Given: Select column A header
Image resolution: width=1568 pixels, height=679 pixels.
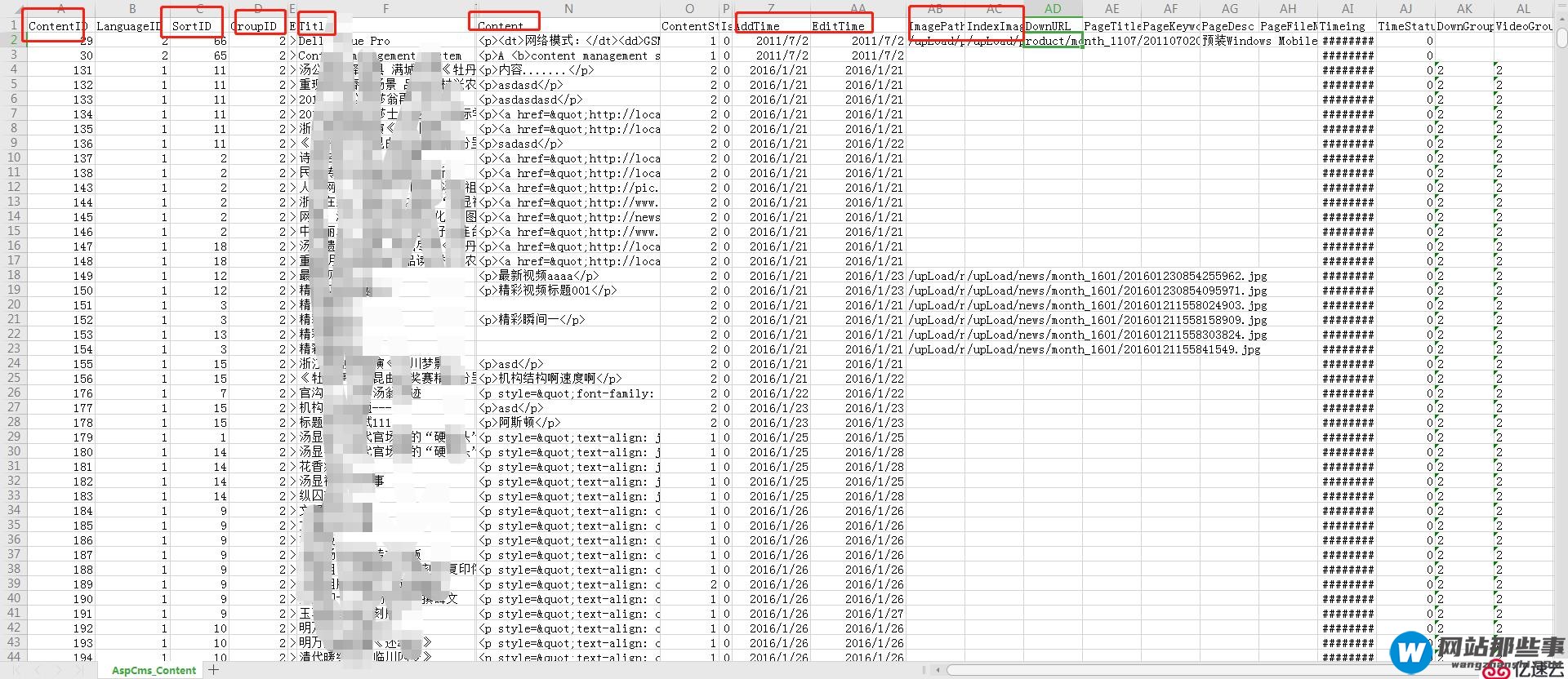Looking at the screenshot, I should click(x=60, y=8).
